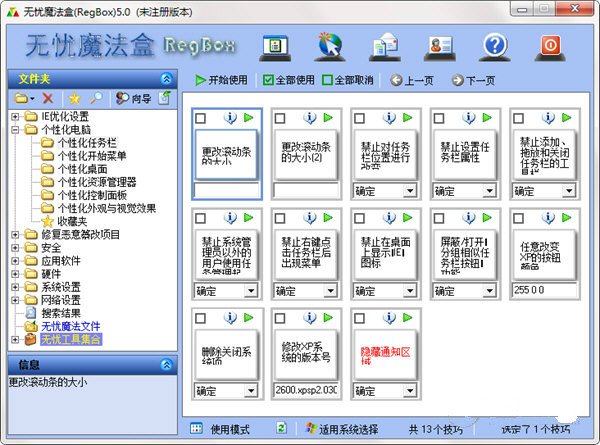Screen dimensions: 600x445
Task: Click the export page icon beside 向导
Action: coord(165,98)
